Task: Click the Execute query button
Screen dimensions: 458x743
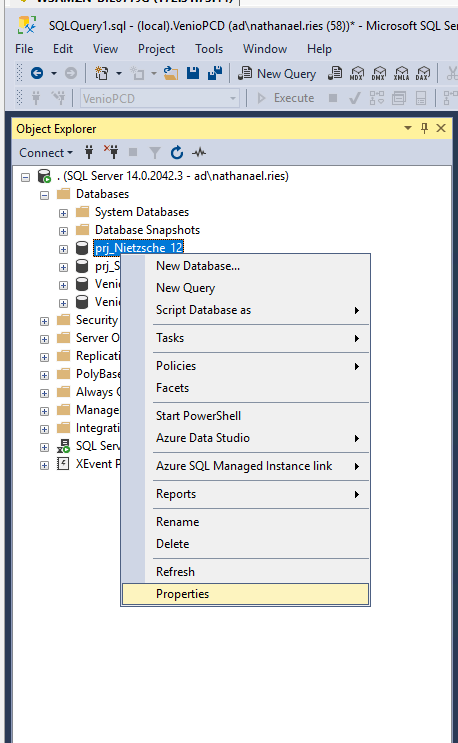Action: coord(286,98)
